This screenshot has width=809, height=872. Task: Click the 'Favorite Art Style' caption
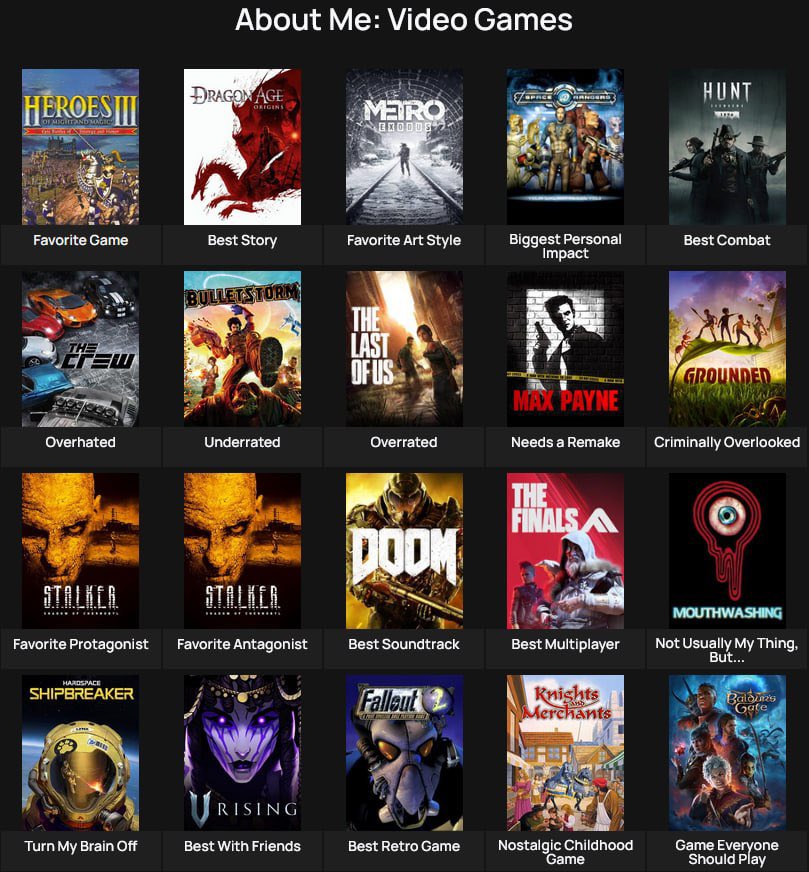pyautogui.click(x=404, y=240)
